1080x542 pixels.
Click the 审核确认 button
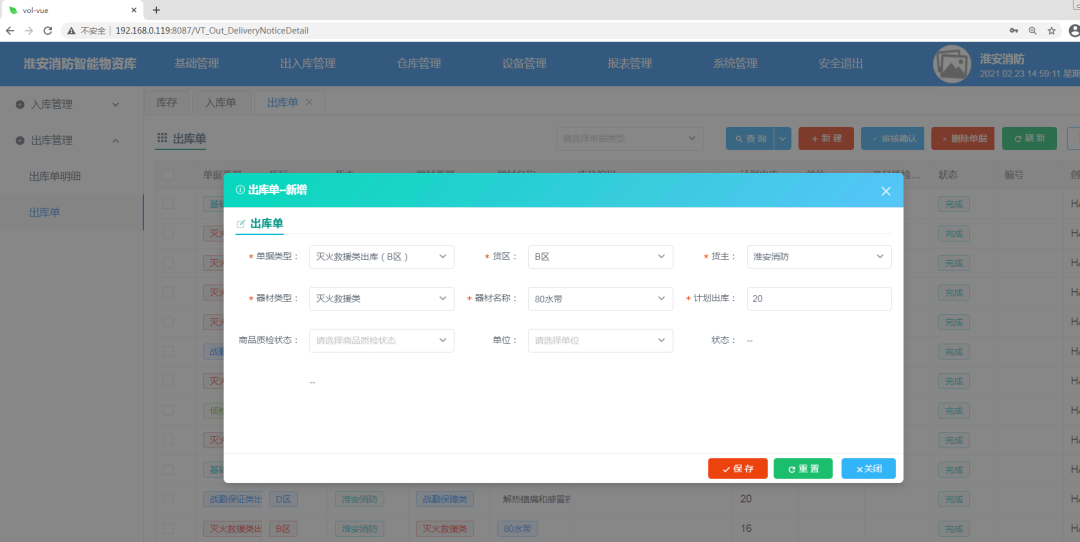tap(892, 138)
